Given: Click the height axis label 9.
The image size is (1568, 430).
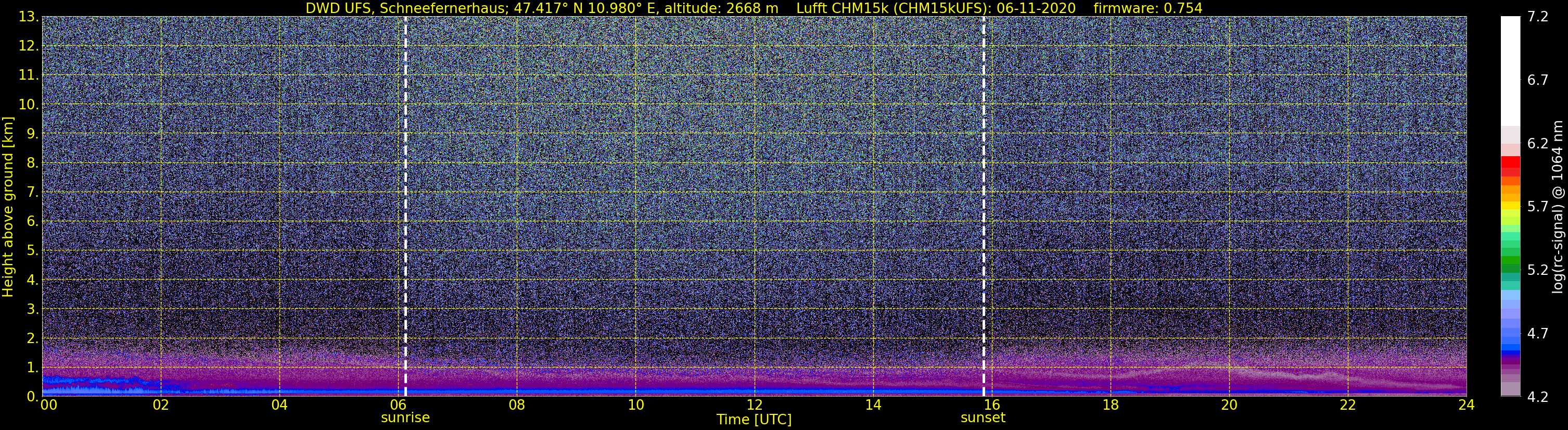Looking at the screenshot, I should 33,134.
